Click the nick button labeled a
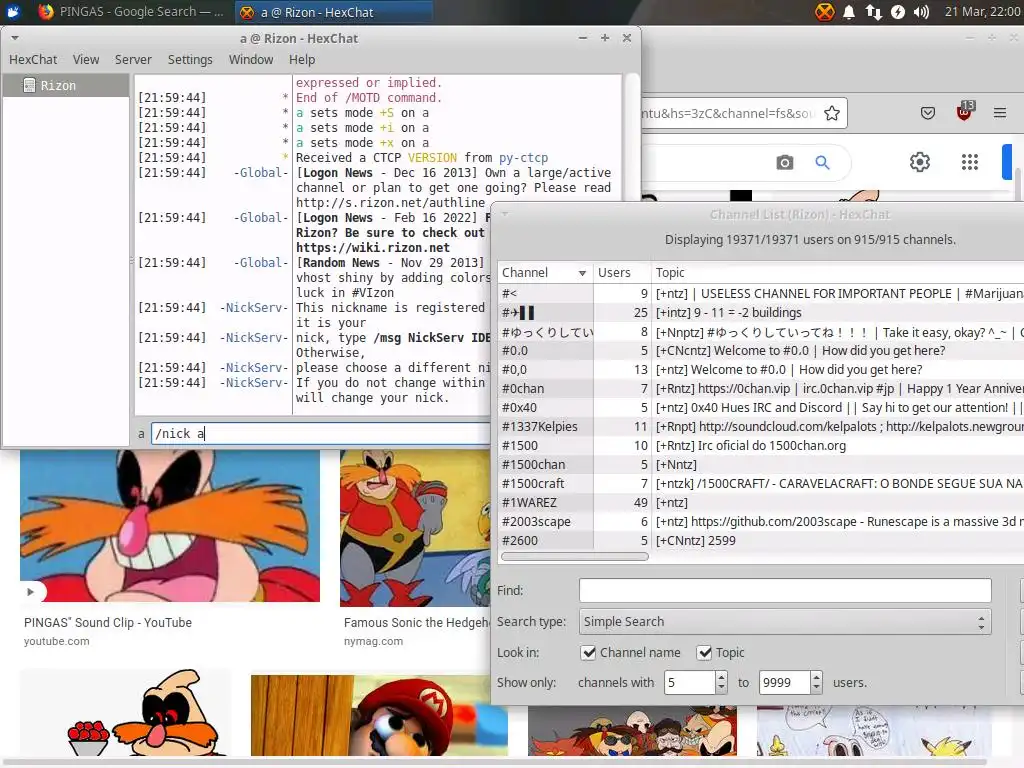Image resolution: width=1024 pixels, height=768 pixels. point(141,434)
